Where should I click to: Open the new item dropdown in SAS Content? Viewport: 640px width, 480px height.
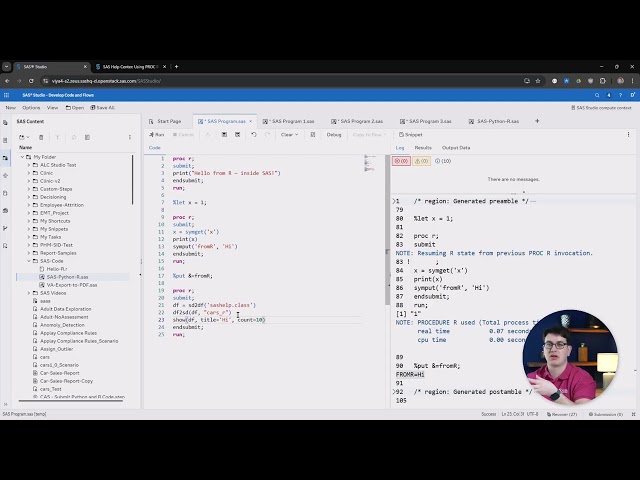point(24,138)
